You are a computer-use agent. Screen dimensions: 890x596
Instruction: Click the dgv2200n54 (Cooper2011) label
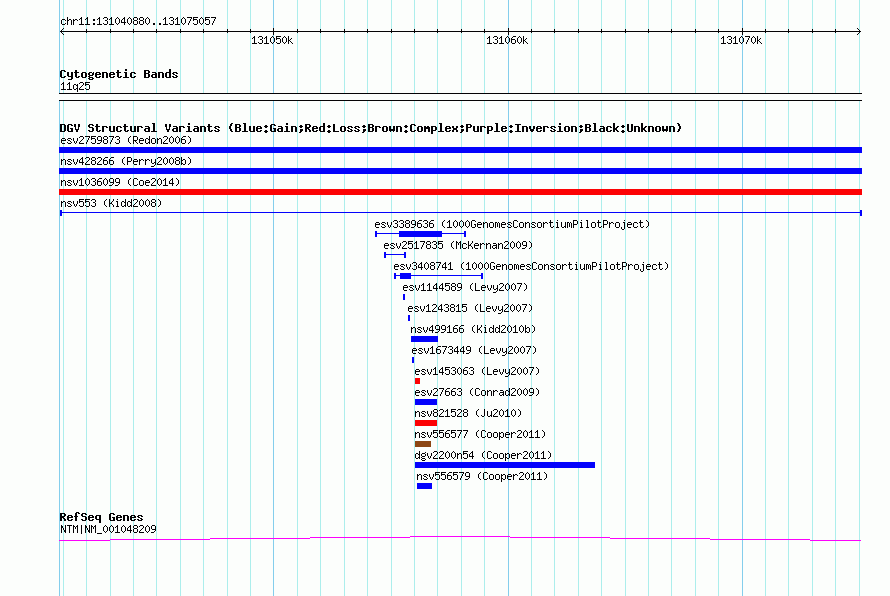click(483, 455)
